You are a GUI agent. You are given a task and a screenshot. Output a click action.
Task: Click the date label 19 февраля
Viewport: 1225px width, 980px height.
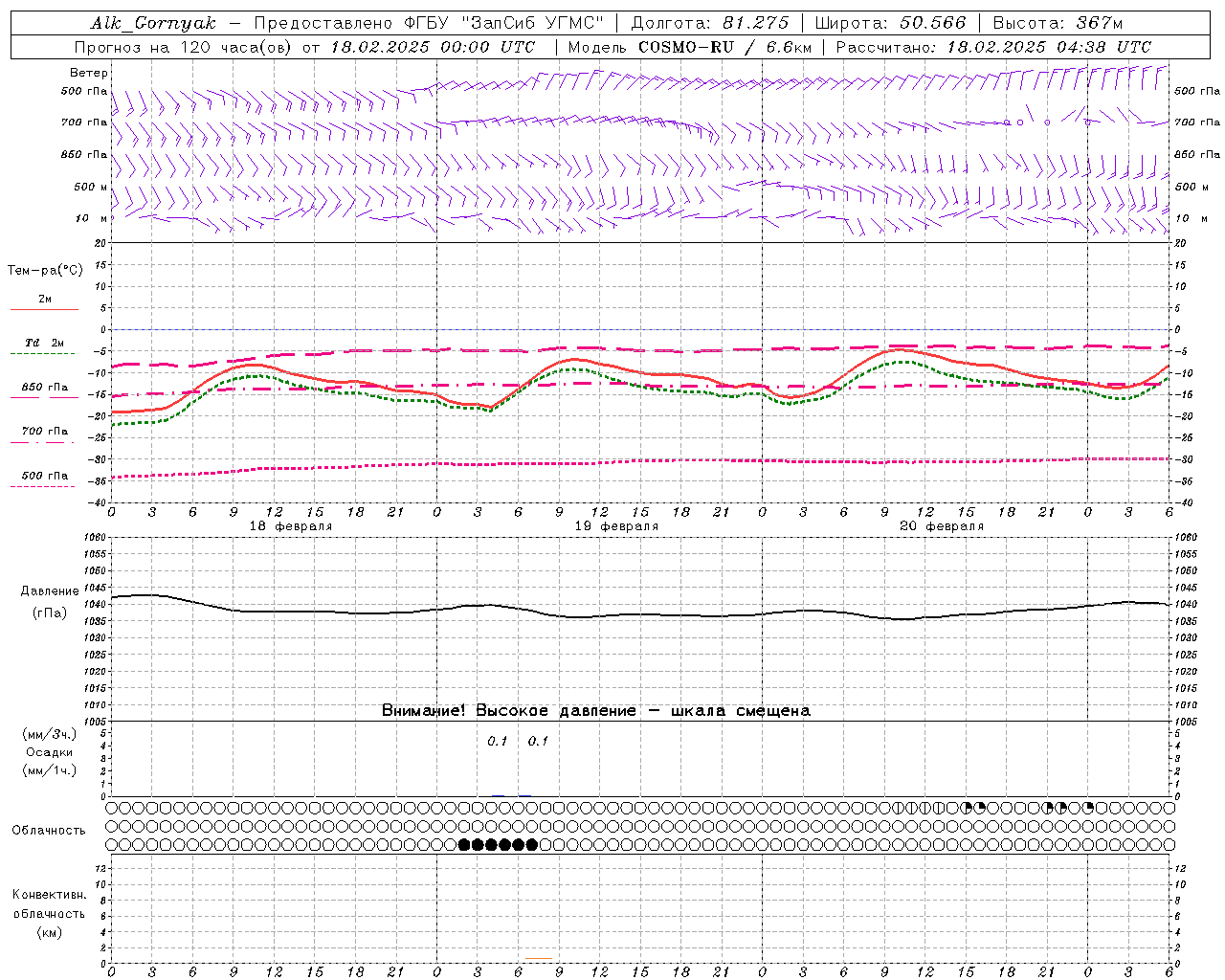click(x=616, y=526)
